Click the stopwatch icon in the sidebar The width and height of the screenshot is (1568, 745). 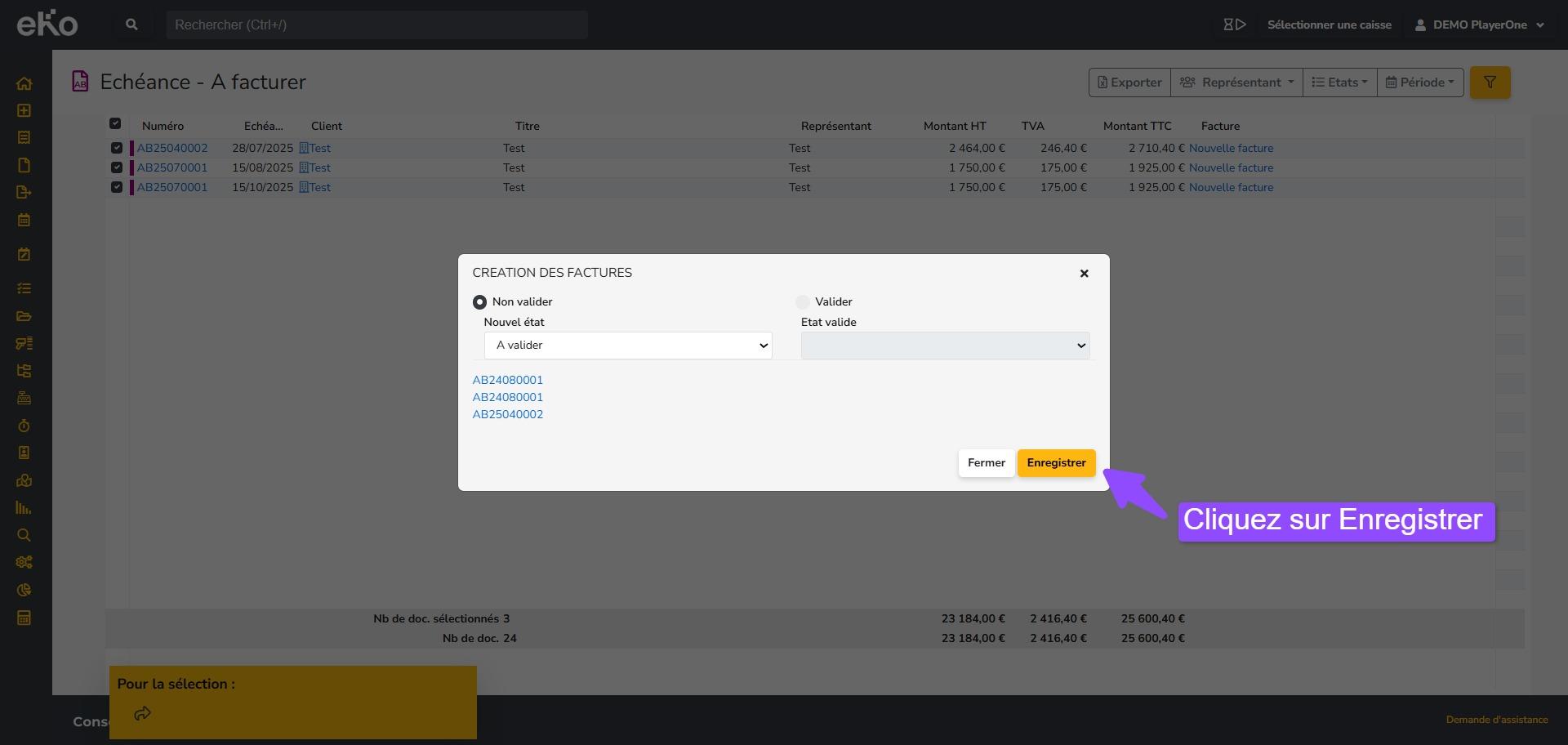(x=24, y=426)
